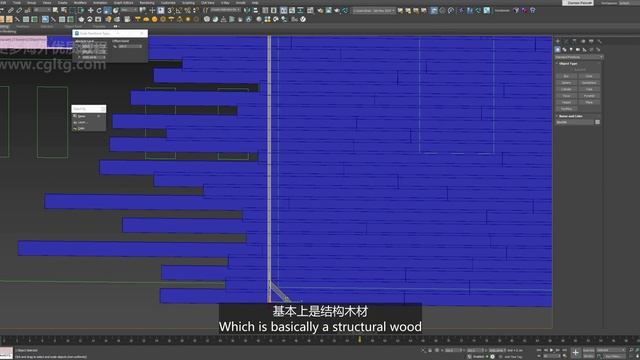Click the object name input field
The height and width of the screenshot is (360, 640).
[575, 122]
